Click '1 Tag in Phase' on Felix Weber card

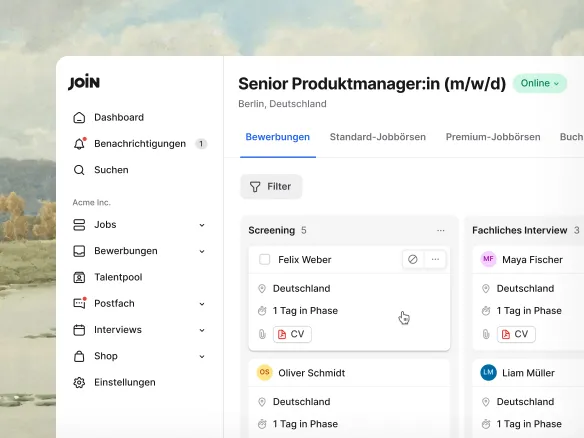click(305, 311)
